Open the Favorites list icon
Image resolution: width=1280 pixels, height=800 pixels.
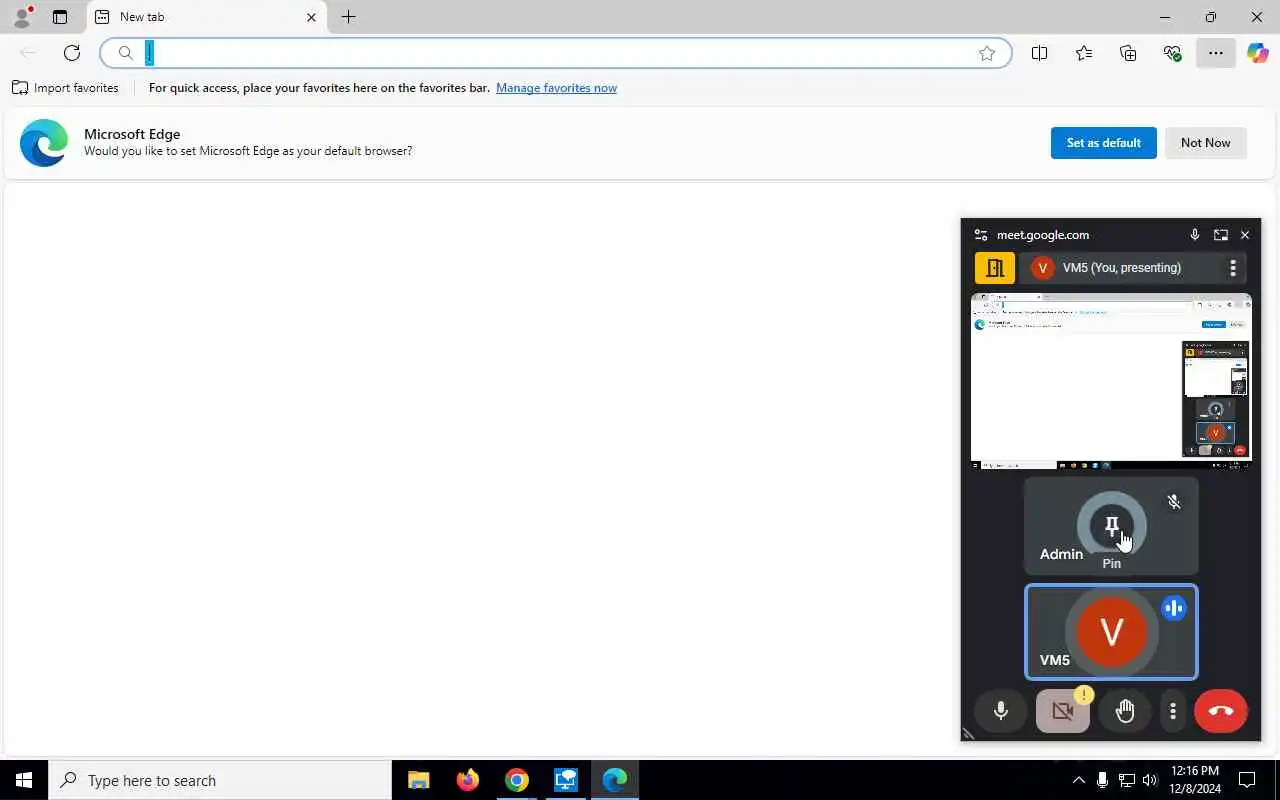[1084, 53]
